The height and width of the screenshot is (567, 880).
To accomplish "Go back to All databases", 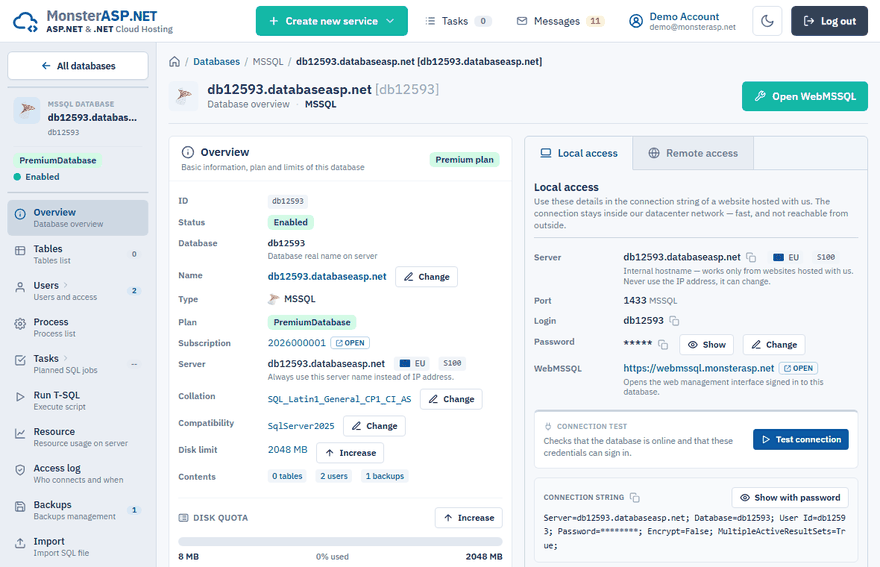I will pyautogui.click(x=78, y=66).
